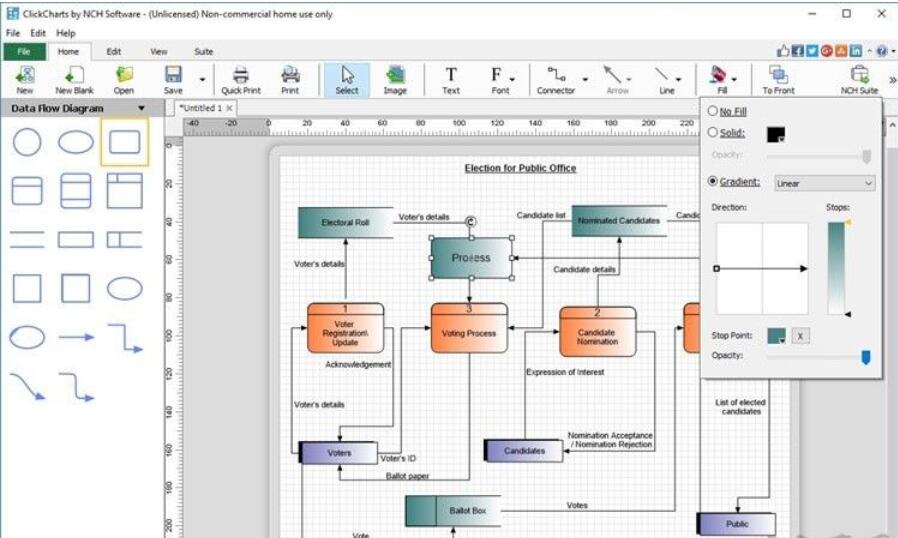Open the Arrow tool dropdown arrow

pos(629,79)
